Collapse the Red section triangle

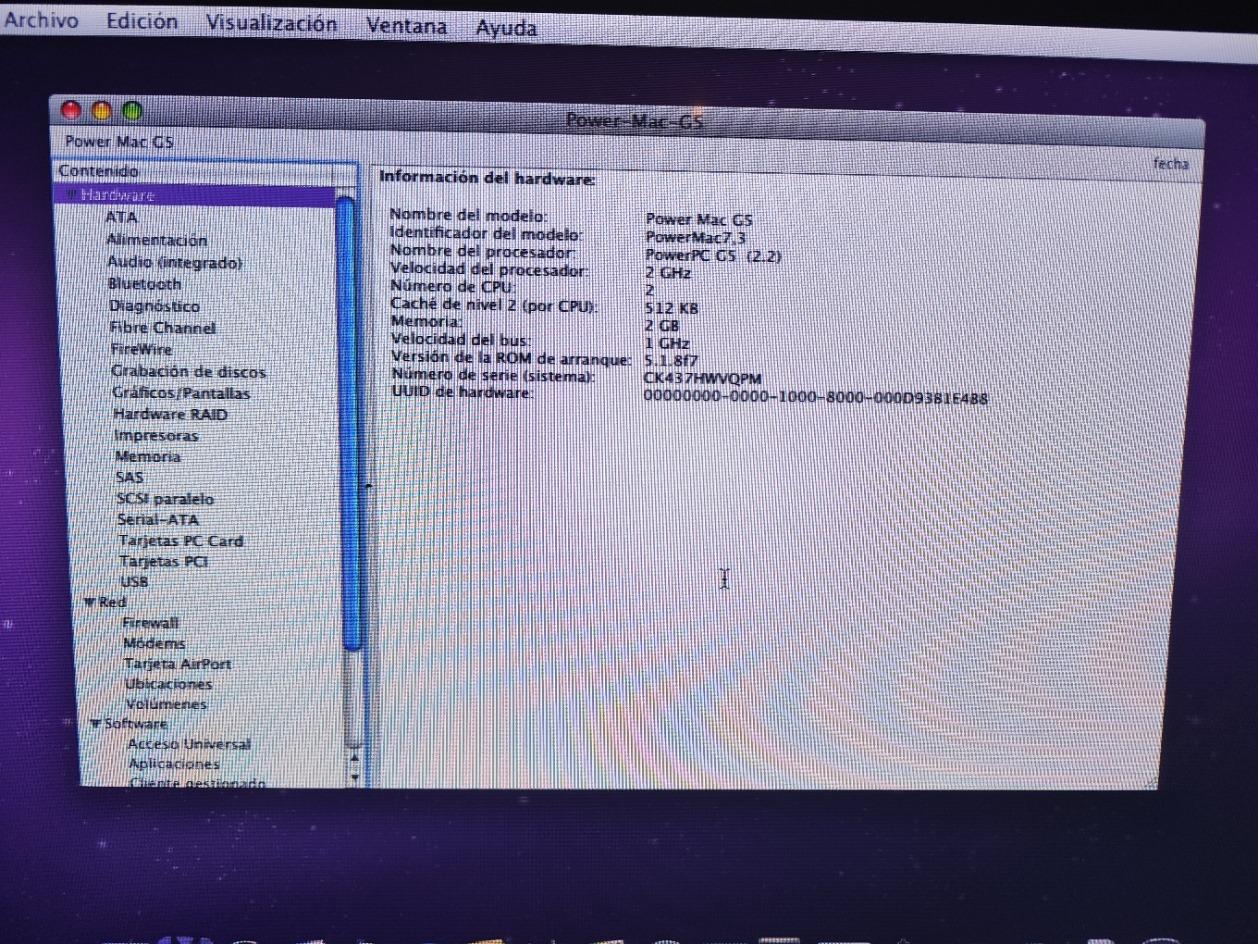coord(89,602)
